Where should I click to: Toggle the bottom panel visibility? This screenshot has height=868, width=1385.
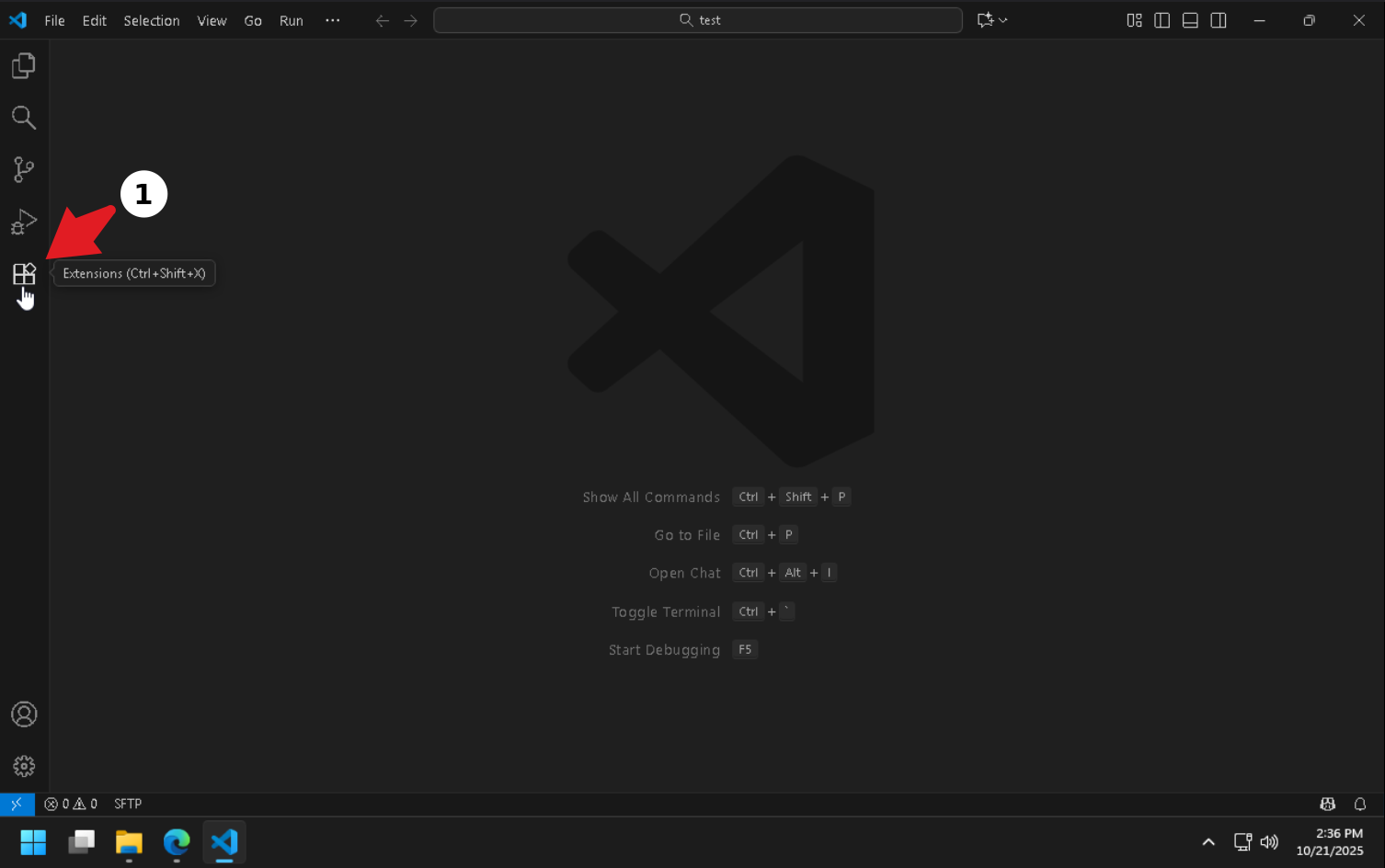coord(1190,19)
